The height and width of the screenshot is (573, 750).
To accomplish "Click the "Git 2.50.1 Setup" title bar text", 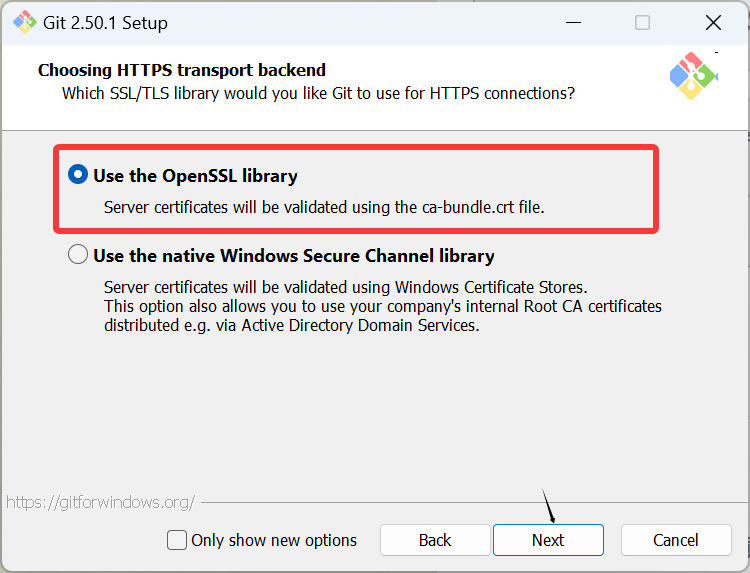I will pos(107,22).
